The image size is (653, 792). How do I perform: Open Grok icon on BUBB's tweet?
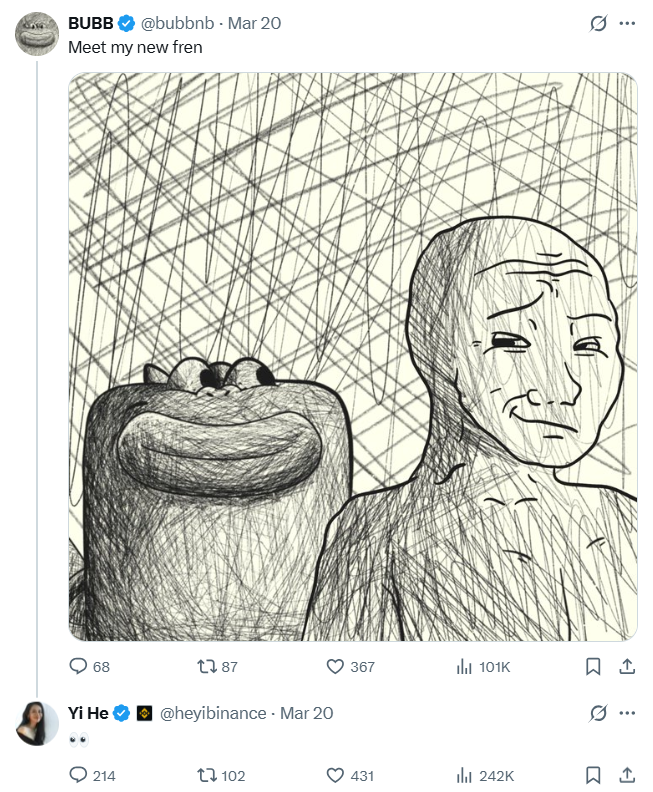tap(599, 23)
